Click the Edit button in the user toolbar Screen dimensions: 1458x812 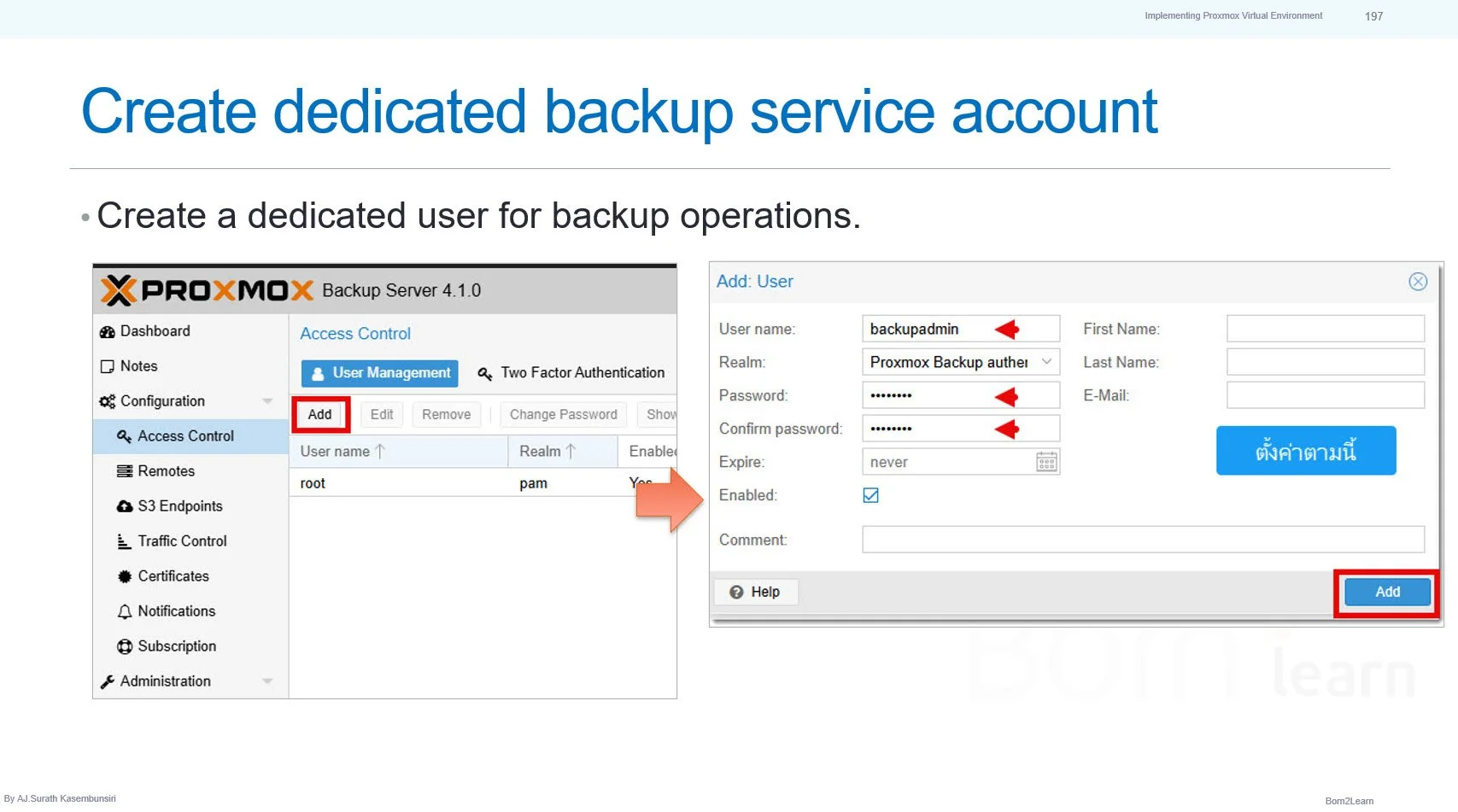[382, 415]
